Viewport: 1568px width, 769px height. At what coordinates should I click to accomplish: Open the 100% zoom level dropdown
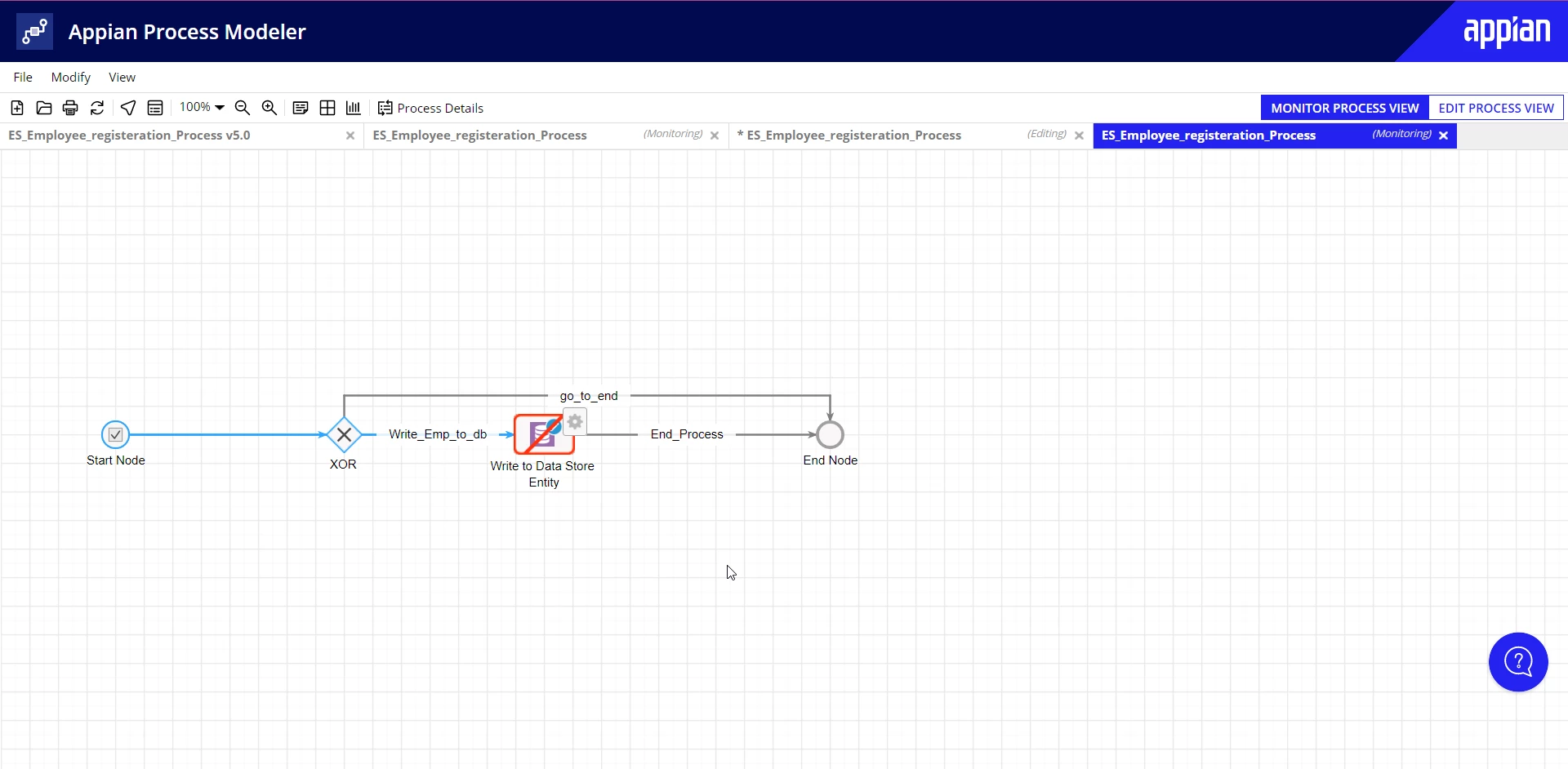click(x=202, y=107)
